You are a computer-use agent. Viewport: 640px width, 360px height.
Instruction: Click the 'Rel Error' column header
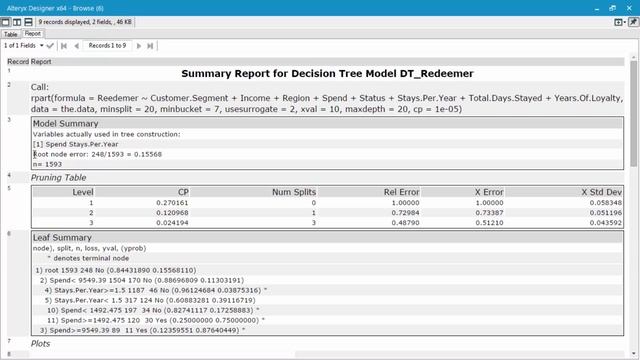401,192
